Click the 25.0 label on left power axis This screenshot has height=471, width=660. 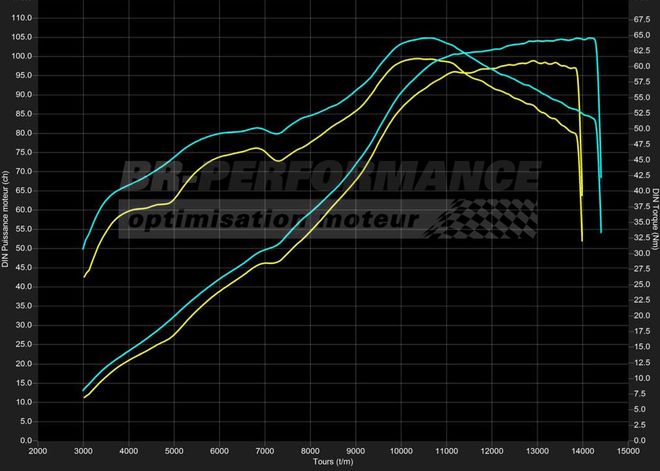coord(24,344)
